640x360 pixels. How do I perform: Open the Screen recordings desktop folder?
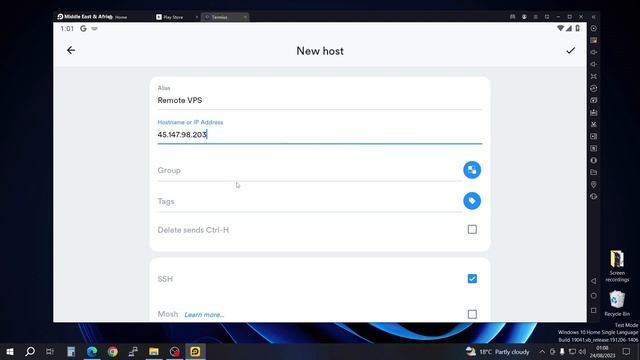[617, 266]
